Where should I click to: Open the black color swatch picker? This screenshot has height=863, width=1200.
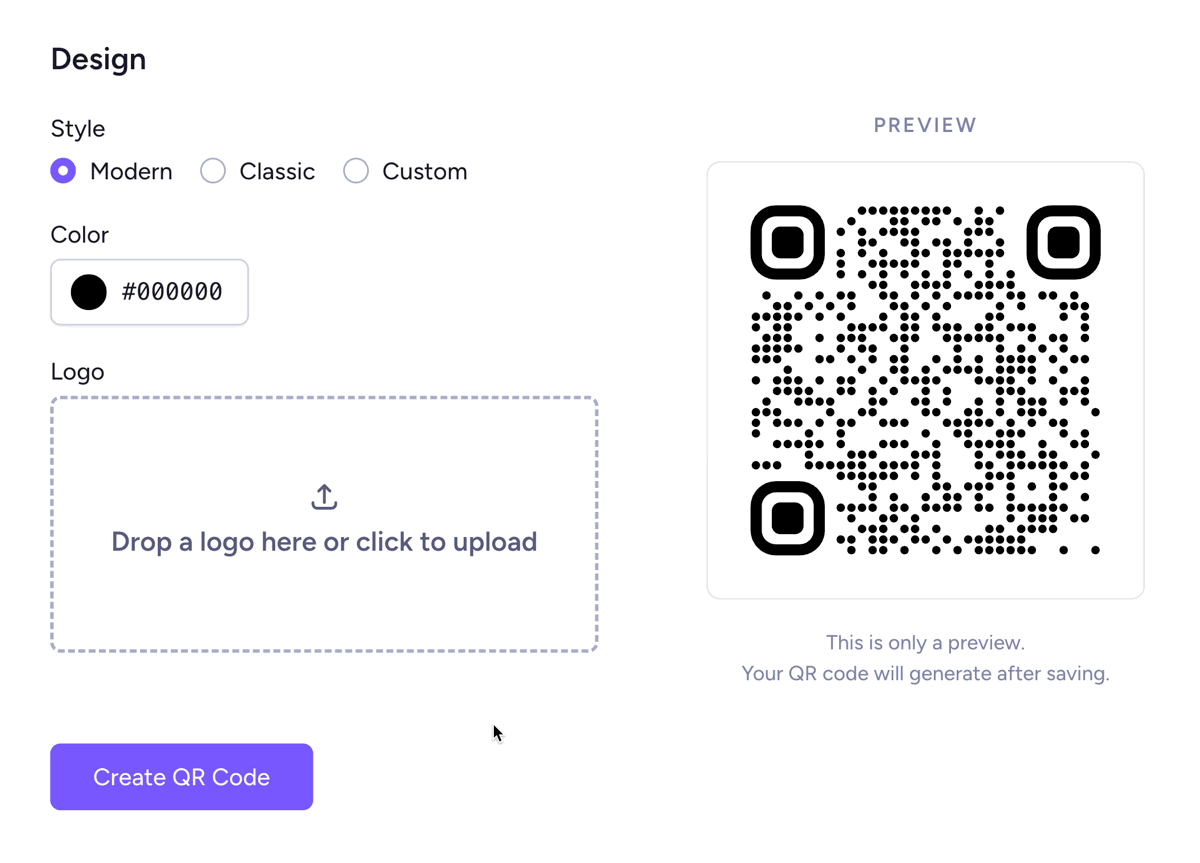click(x=88, y=292)
